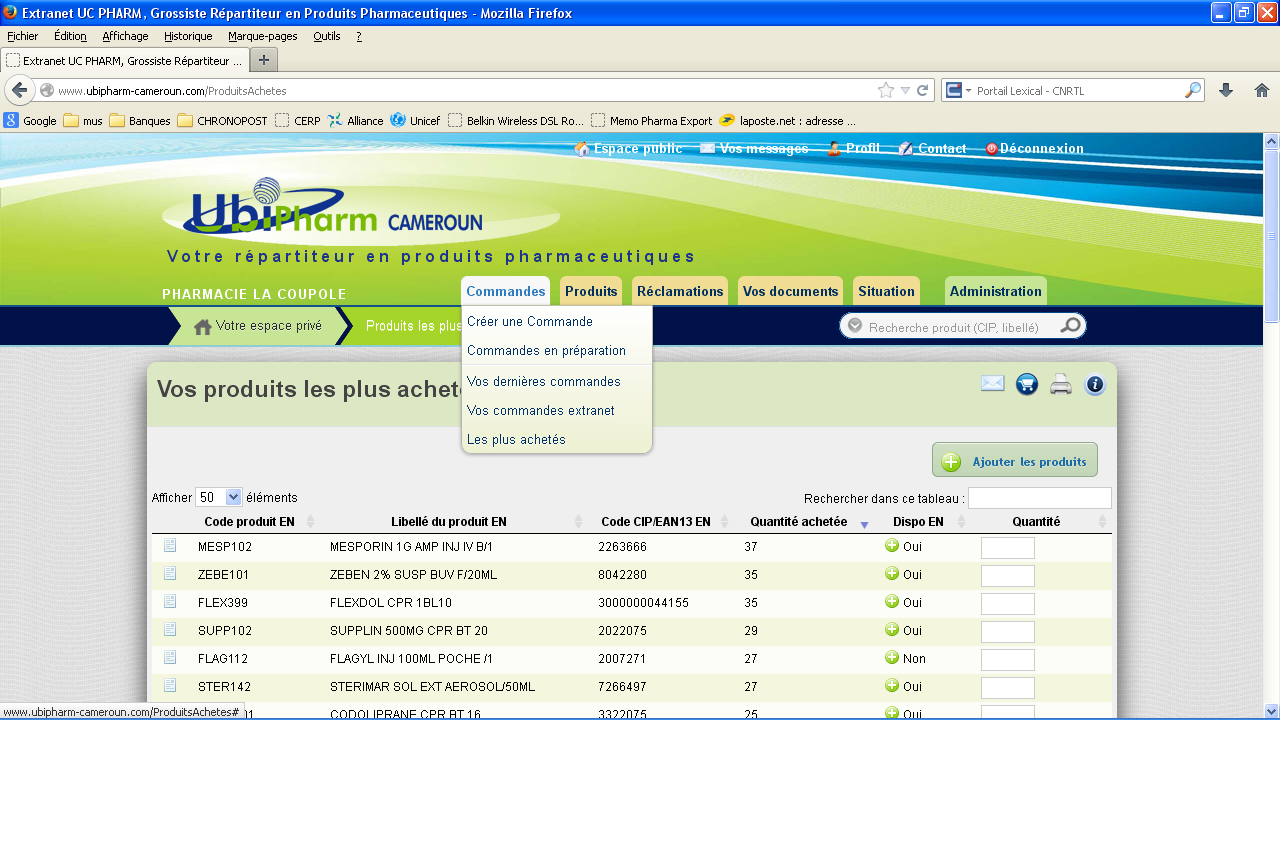1280x859 pixels.
Task: Click the bookmark star icon in address bar
Action: (886, 90)
